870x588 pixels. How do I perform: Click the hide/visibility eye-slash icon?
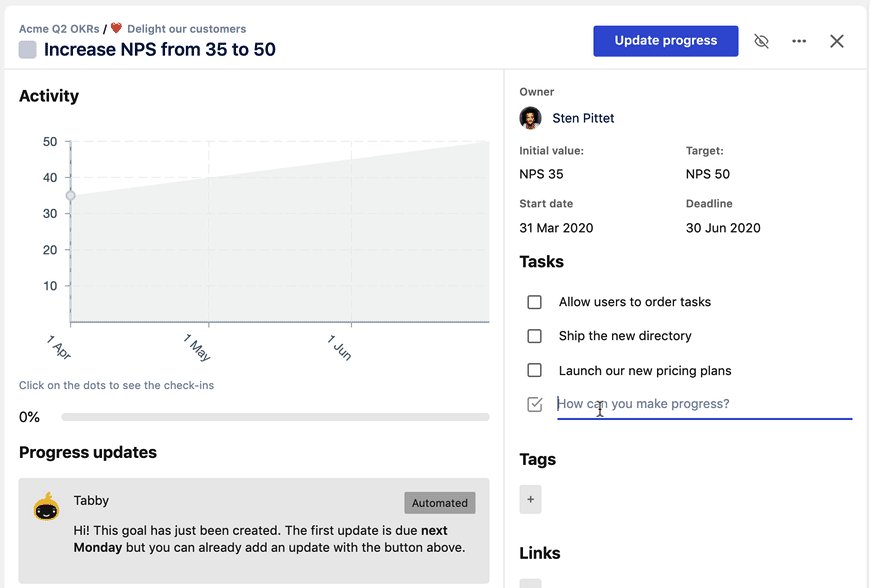761,41
